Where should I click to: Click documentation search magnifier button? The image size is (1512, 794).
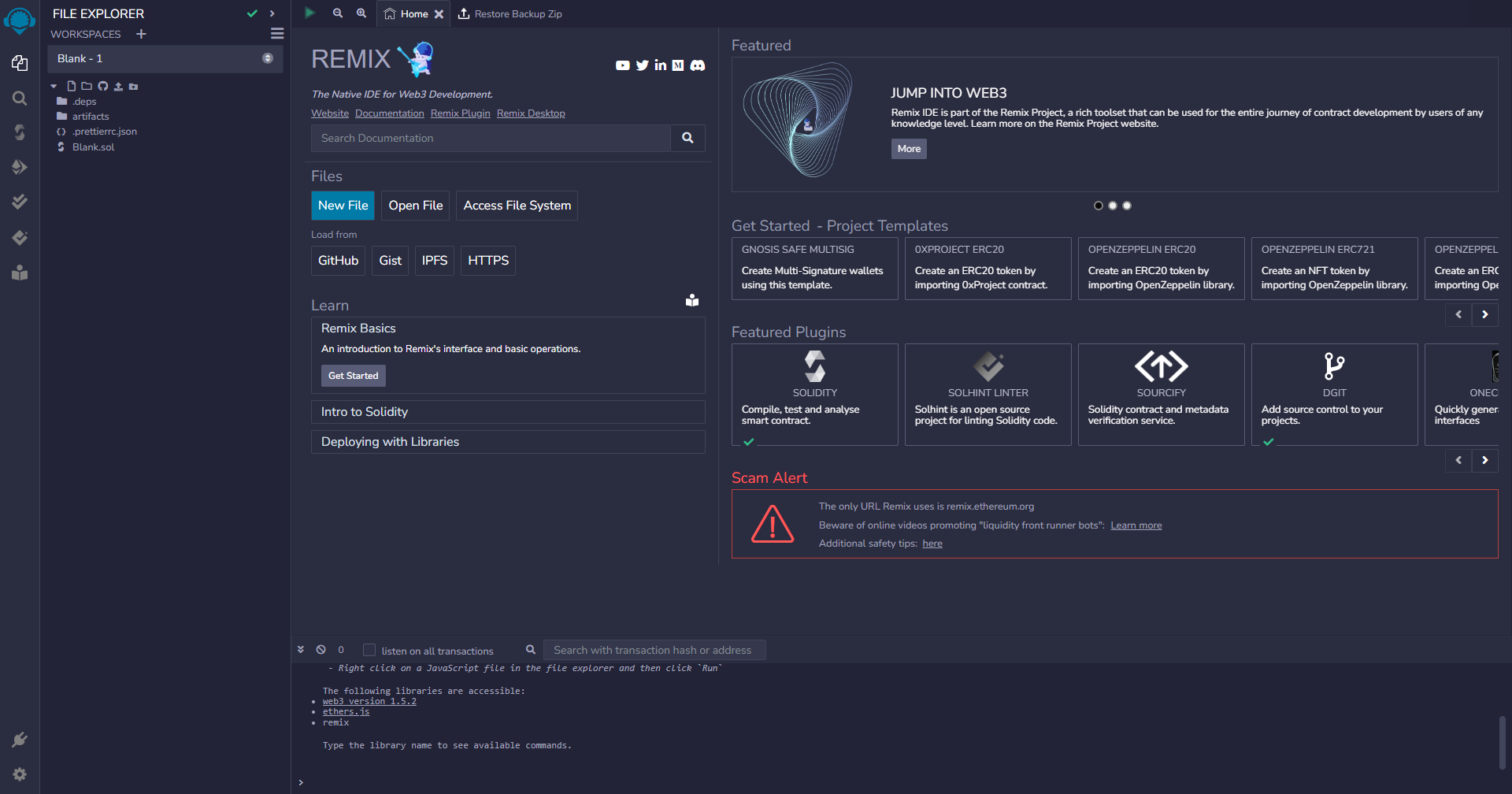coord(687,138)
